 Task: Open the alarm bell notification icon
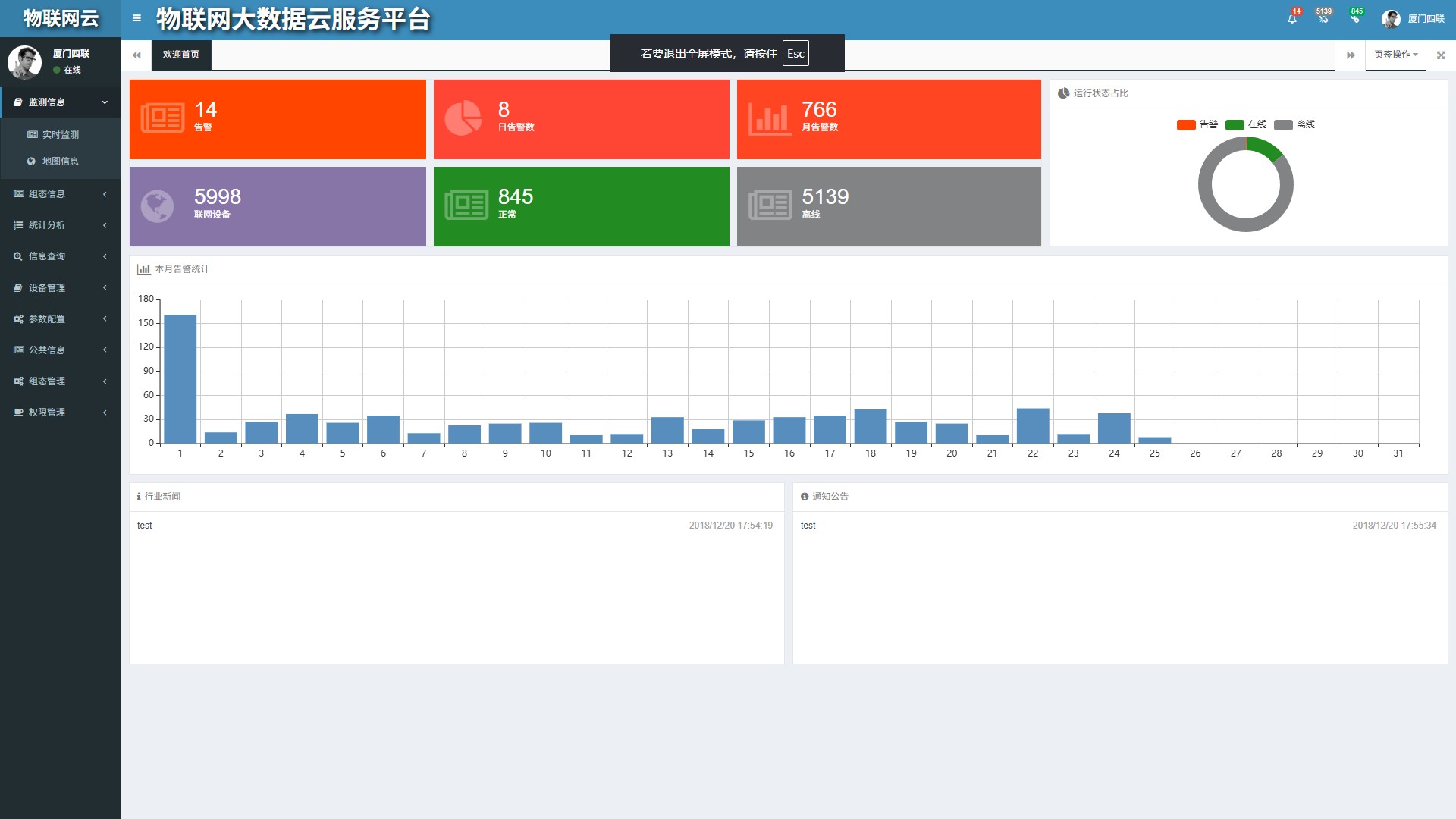click(1292, 18)
